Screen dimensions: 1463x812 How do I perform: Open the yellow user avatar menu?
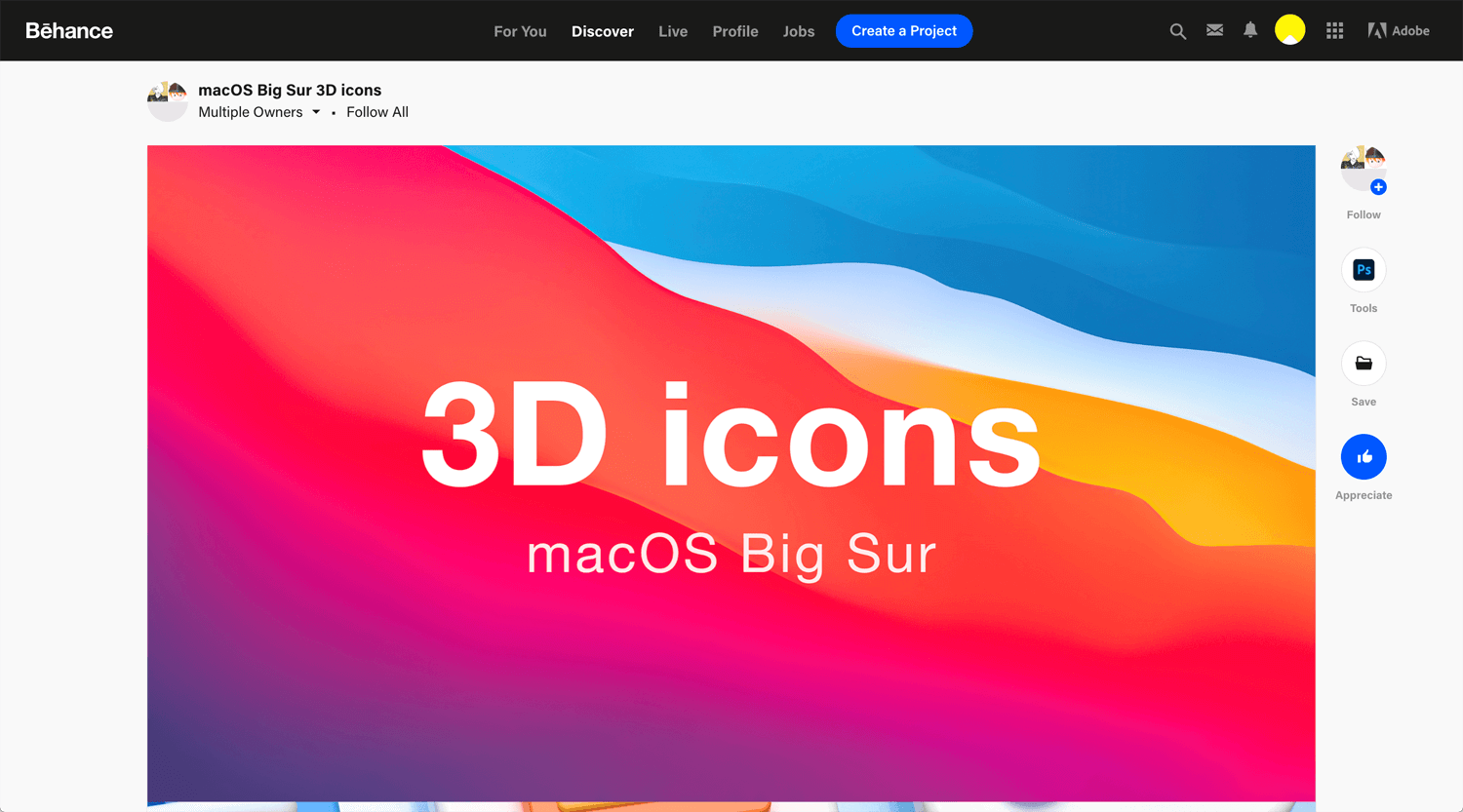[1289, 30]
